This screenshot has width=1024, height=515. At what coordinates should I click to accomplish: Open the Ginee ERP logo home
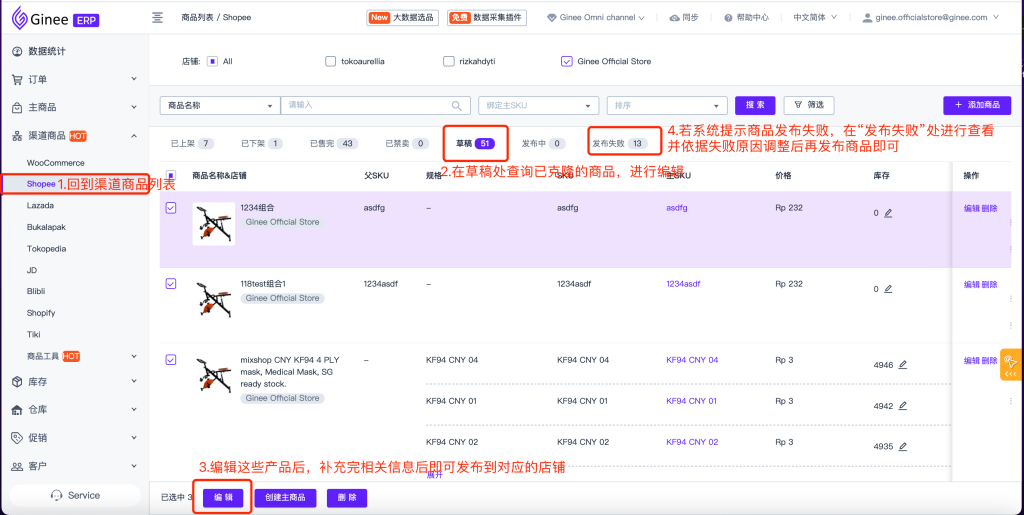click(55, 18)
